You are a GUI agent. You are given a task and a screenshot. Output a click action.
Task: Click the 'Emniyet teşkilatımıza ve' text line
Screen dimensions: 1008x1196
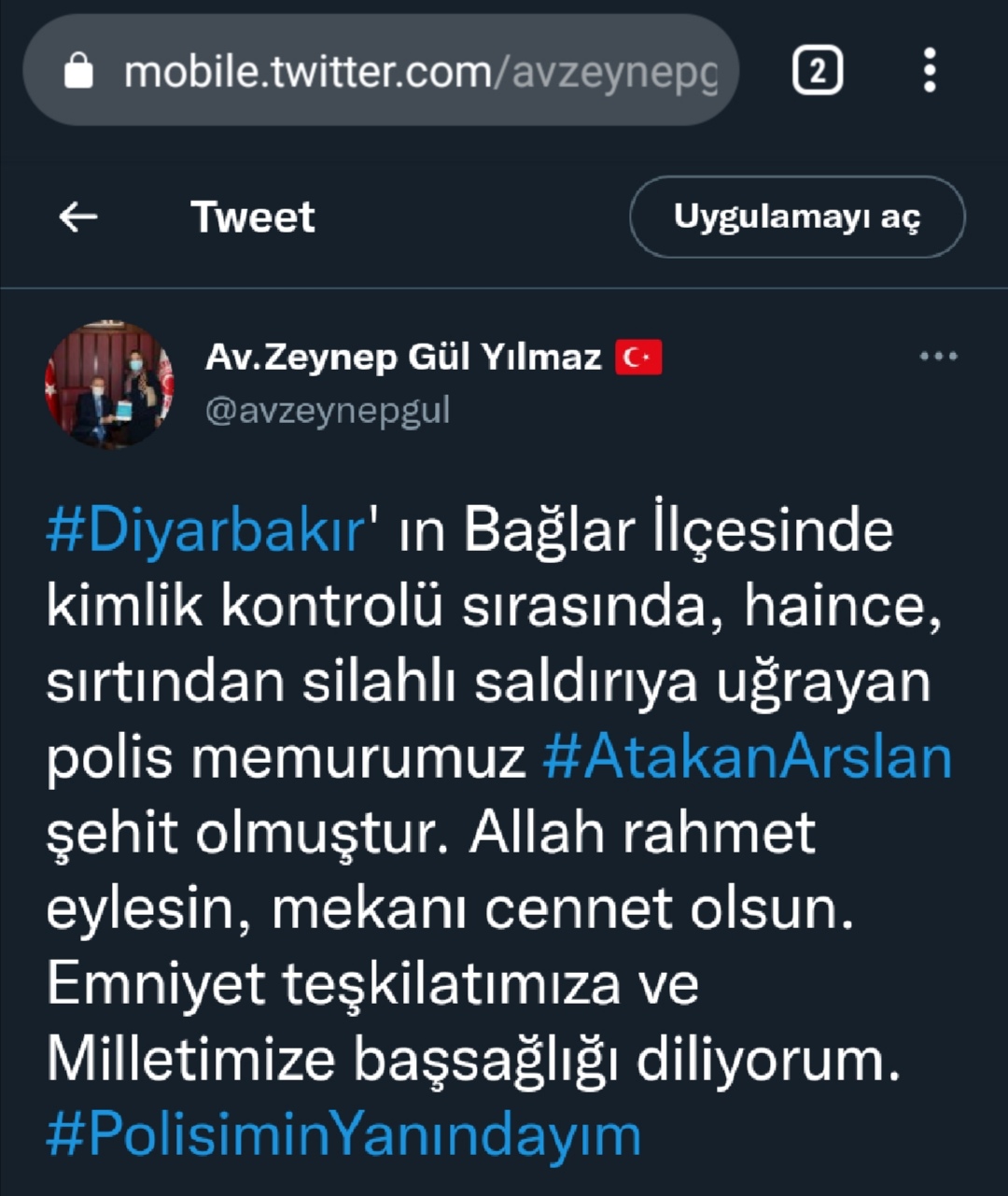click(372, 984)
